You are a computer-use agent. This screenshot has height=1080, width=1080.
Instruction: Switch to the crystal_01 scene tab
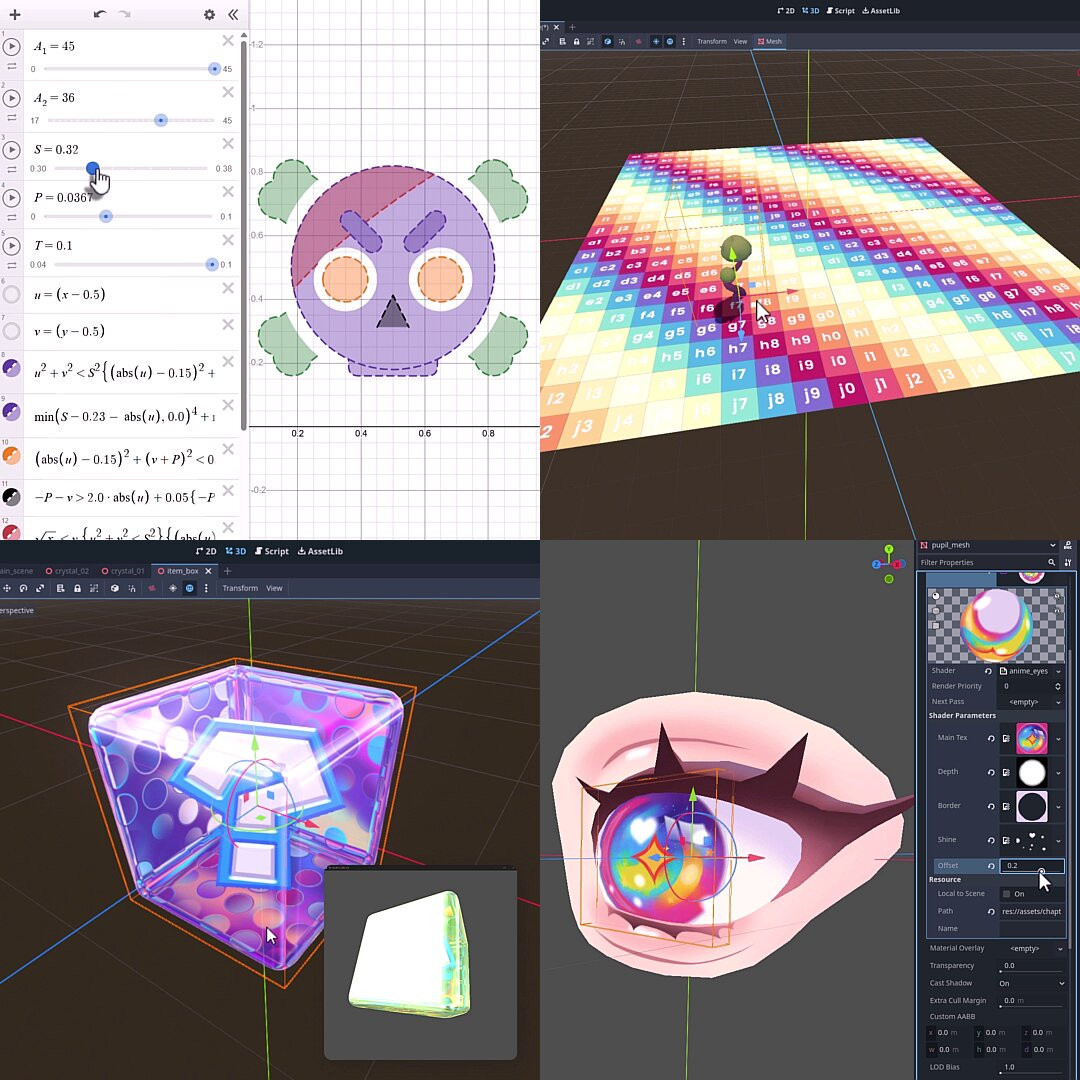click(123, 571)
